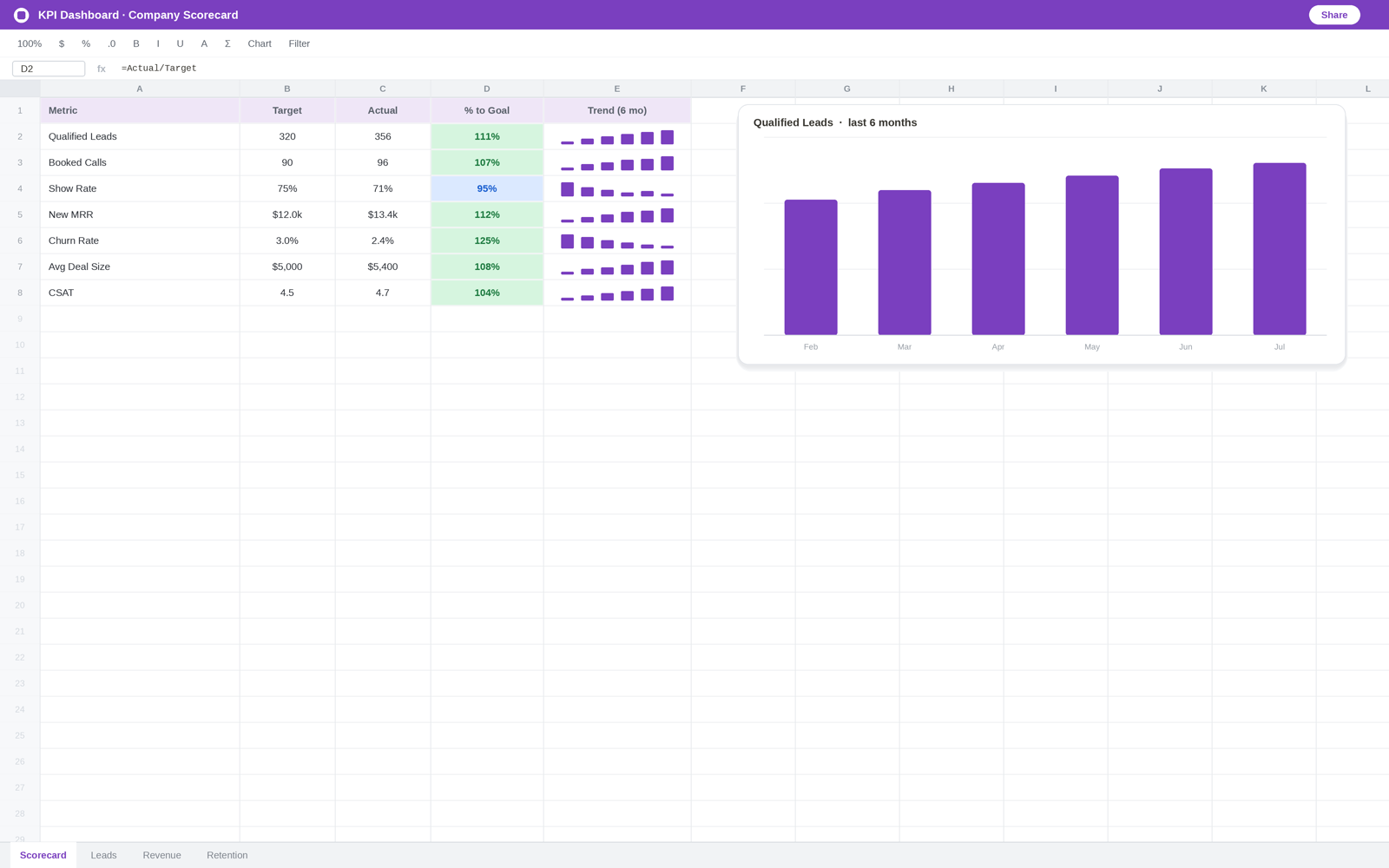Click the Show Rate trend sparkline
Viewport: 1389px width, 868px height.
coord(617,189)
